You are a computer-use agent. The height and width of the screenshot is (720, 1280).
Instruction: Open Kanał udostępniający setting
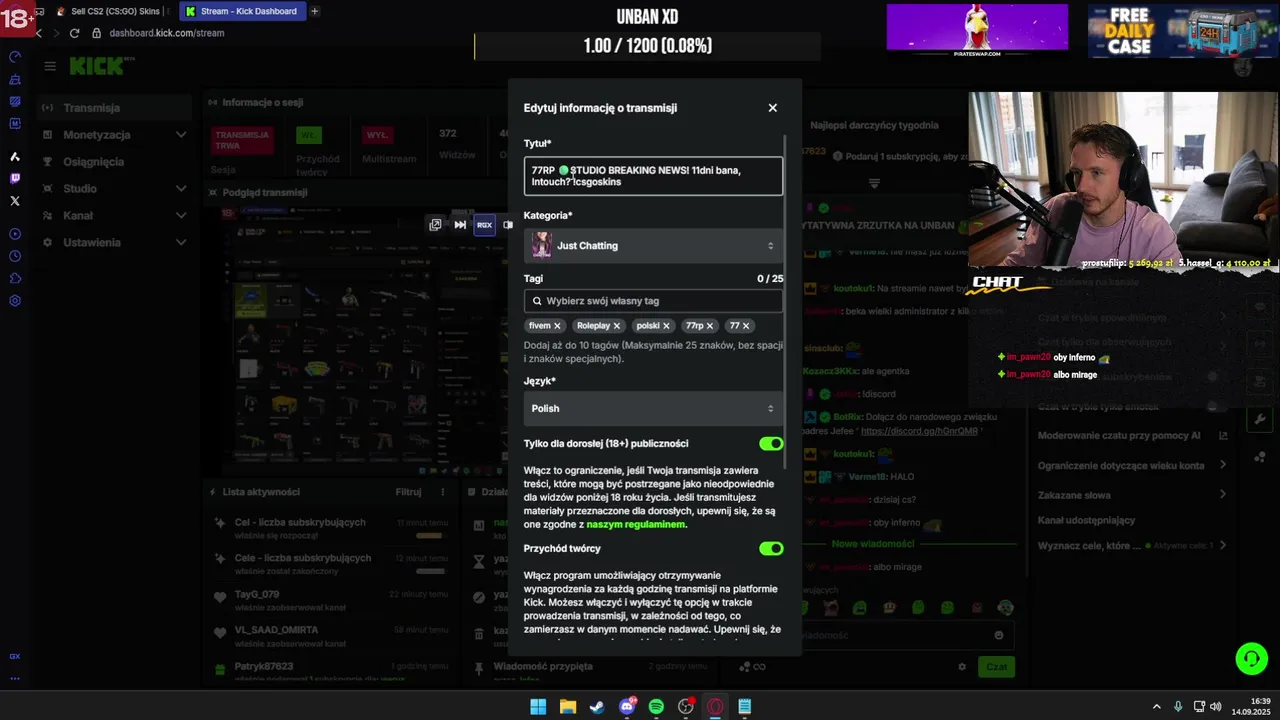(1087, 520)
